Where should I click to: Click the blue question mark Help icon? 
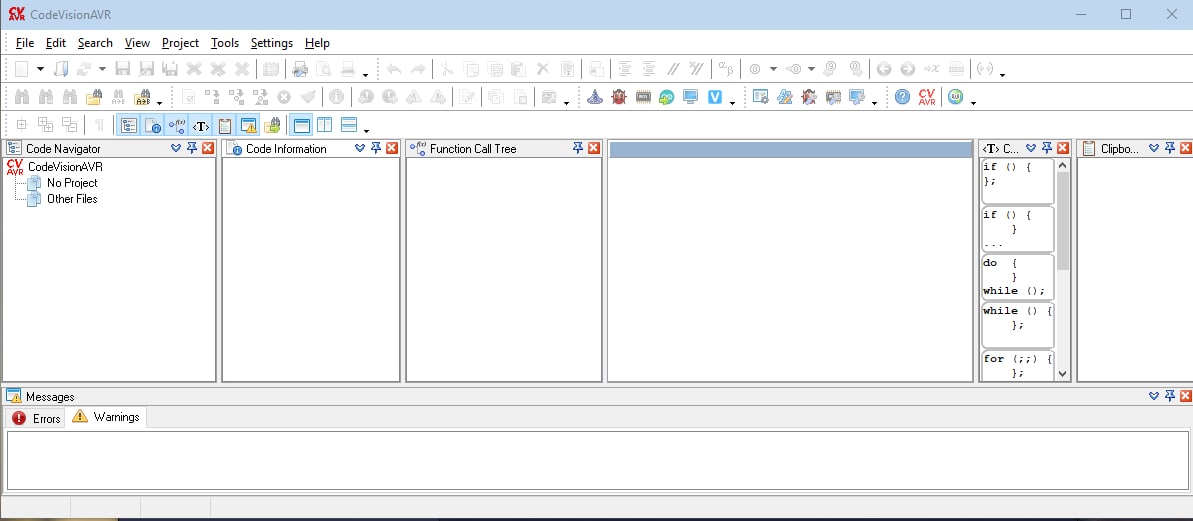pos(902,97)
